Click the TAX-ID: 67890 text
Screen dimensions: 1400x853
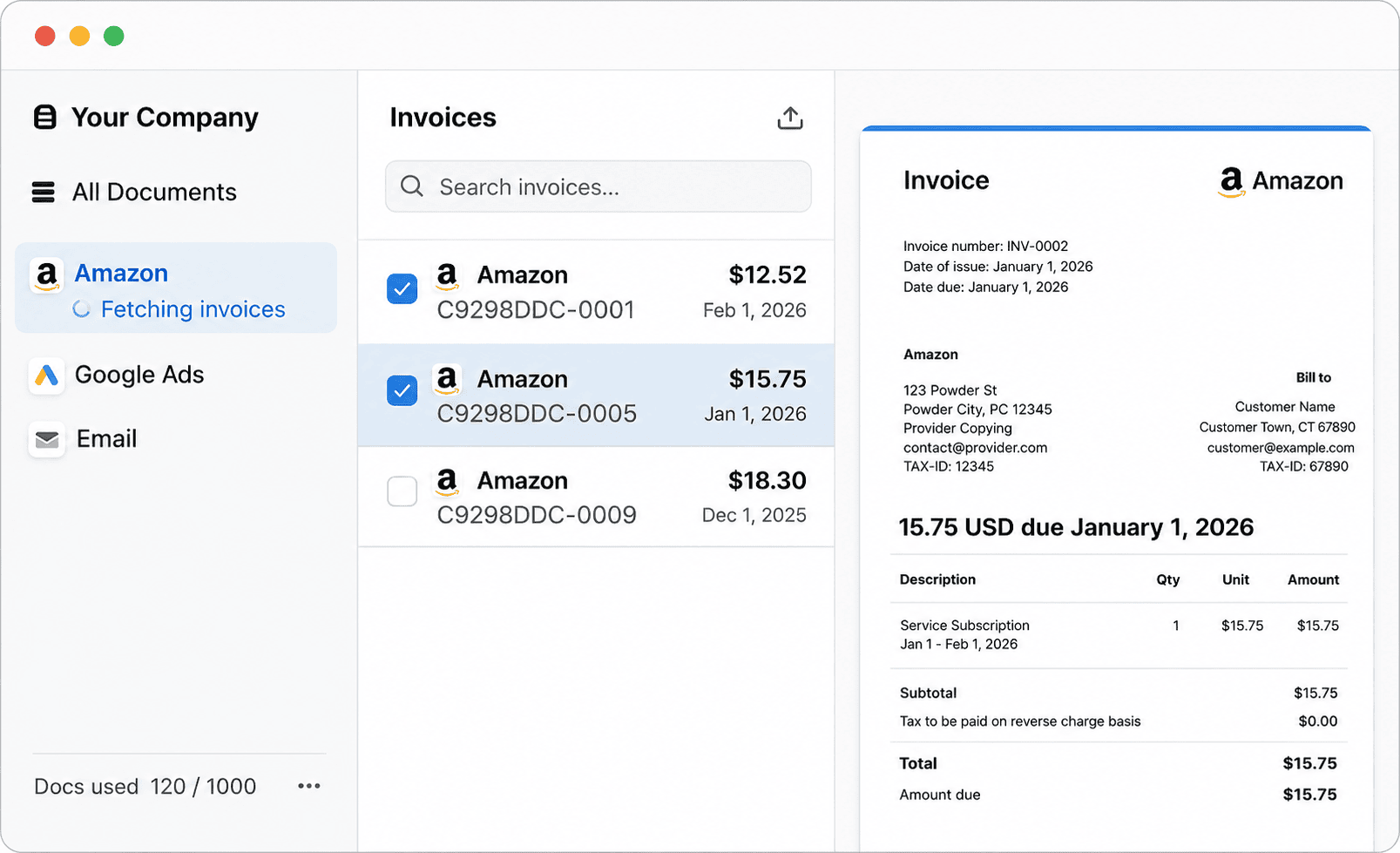1304,467
